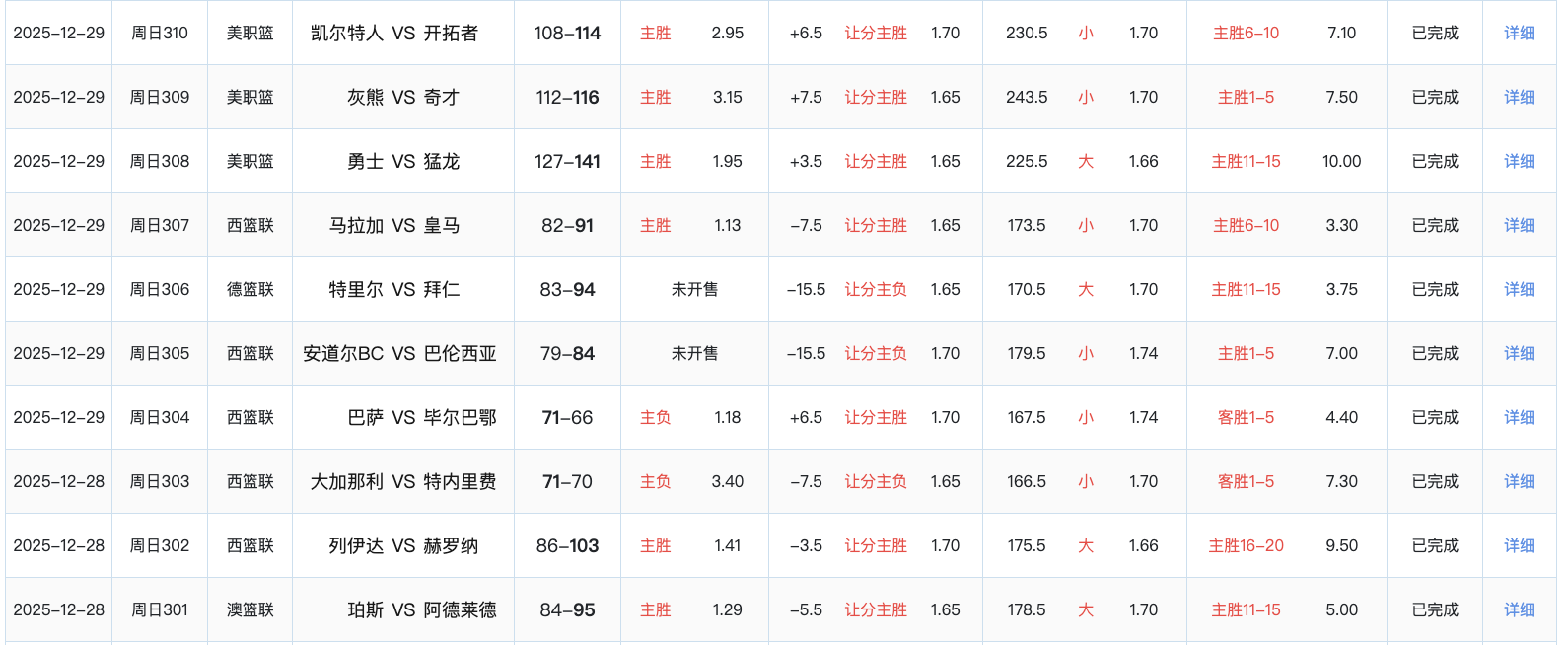Open details link for 特里尔 VS 拜仁
The image size is (1568, 645).
click(x=1519, y=289)
